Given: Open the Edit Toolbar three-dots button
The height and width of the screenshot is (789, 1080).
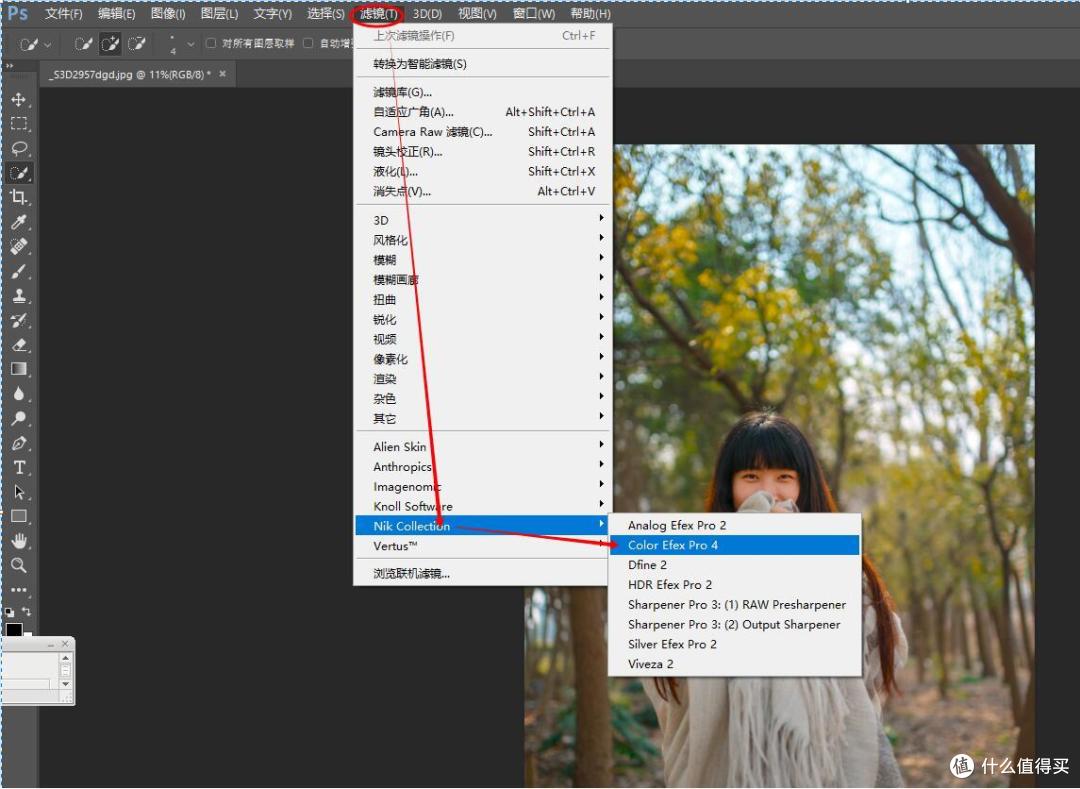Looking at the screenshot, I should (19, 589).
